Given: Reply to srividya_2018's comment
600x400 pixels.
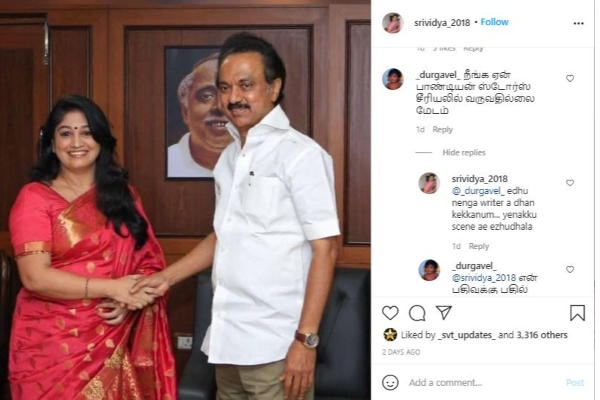Looking at the screenshot, I should [x=479, y=246].
